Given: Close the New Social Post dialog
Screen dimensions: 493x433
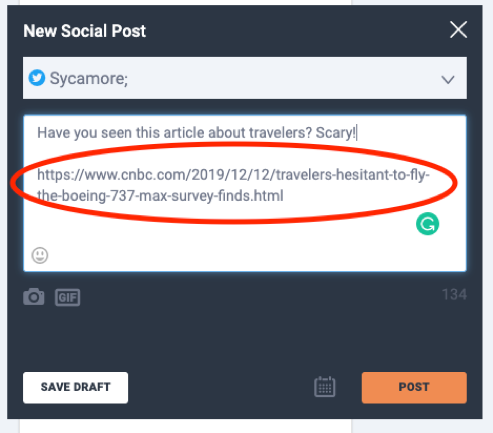Looking at the screenshot, I should [458, 30].
